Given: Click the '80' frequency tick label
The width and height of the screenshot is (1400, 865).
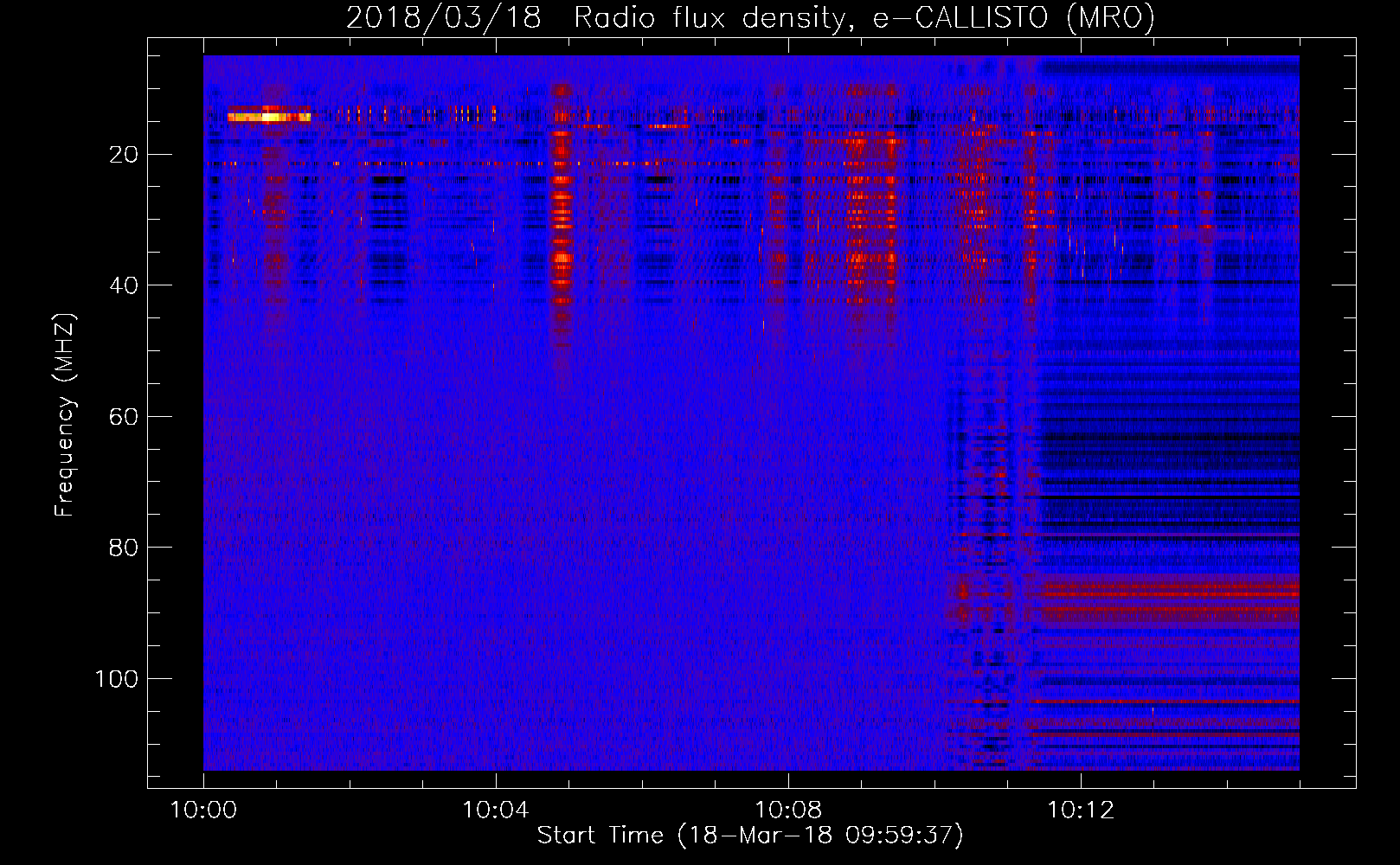Looking at the screenshot, I should (124, 548).
